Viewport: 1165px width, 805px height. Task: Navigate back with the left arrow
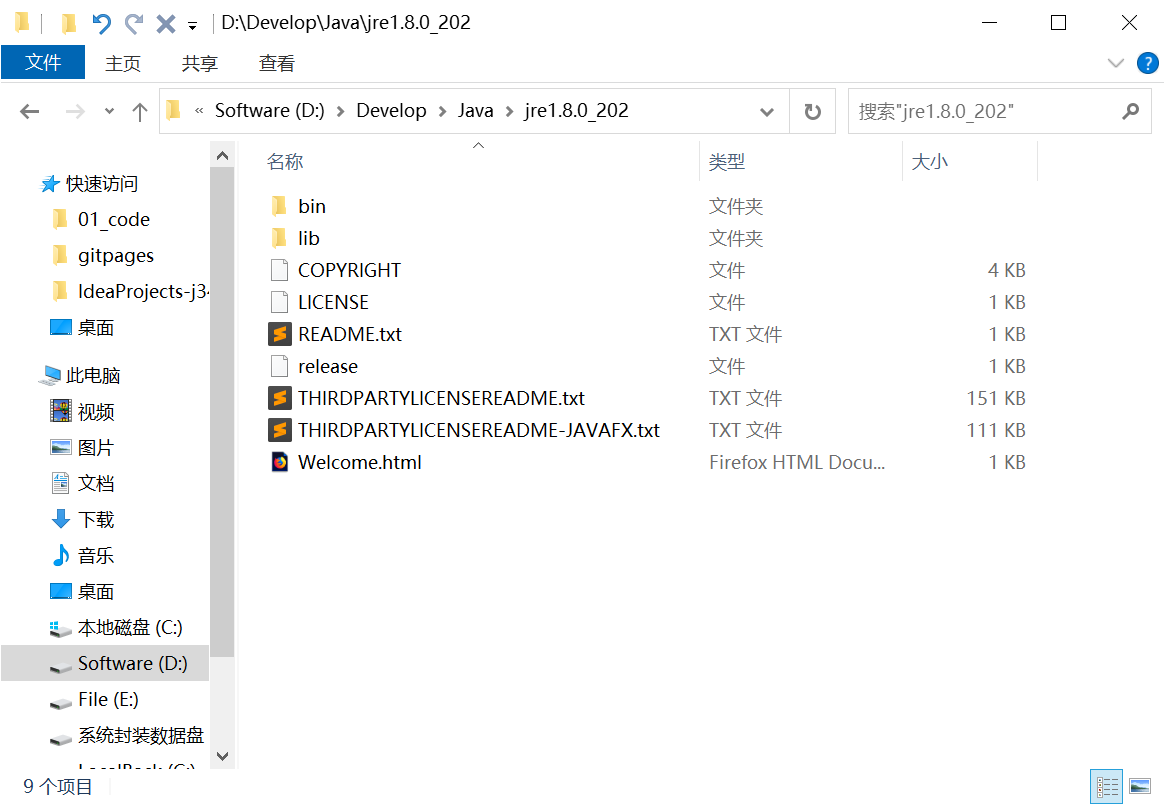pos(30,112)
